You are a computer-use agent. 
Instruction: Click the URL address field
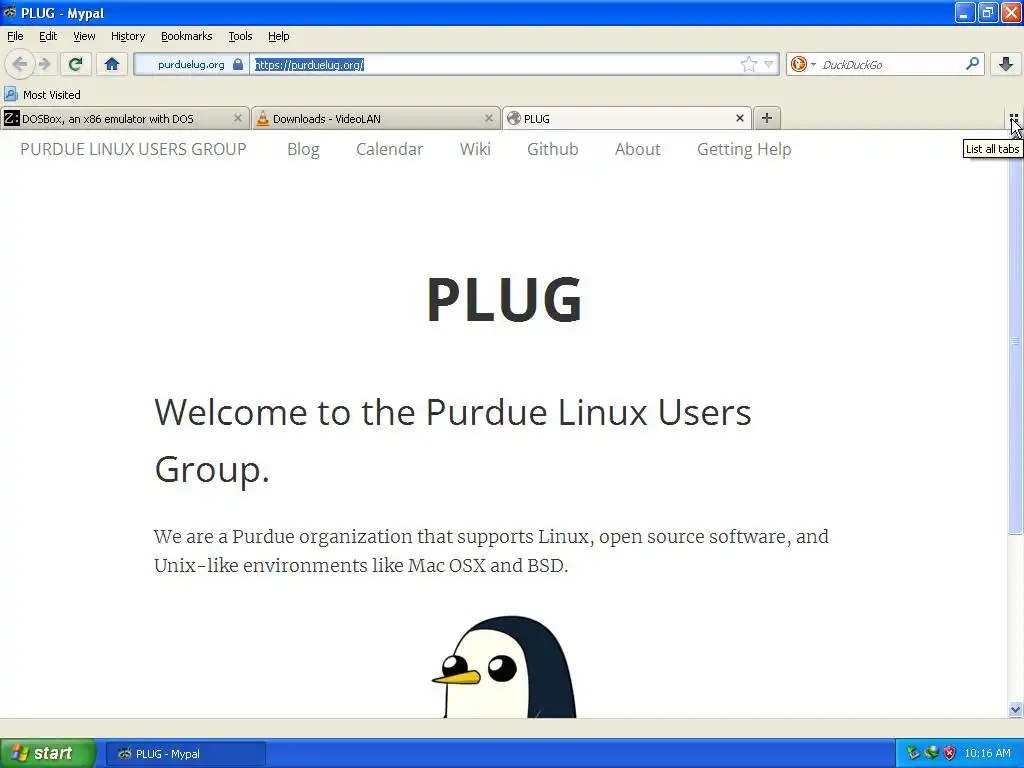tap(495, 64)
